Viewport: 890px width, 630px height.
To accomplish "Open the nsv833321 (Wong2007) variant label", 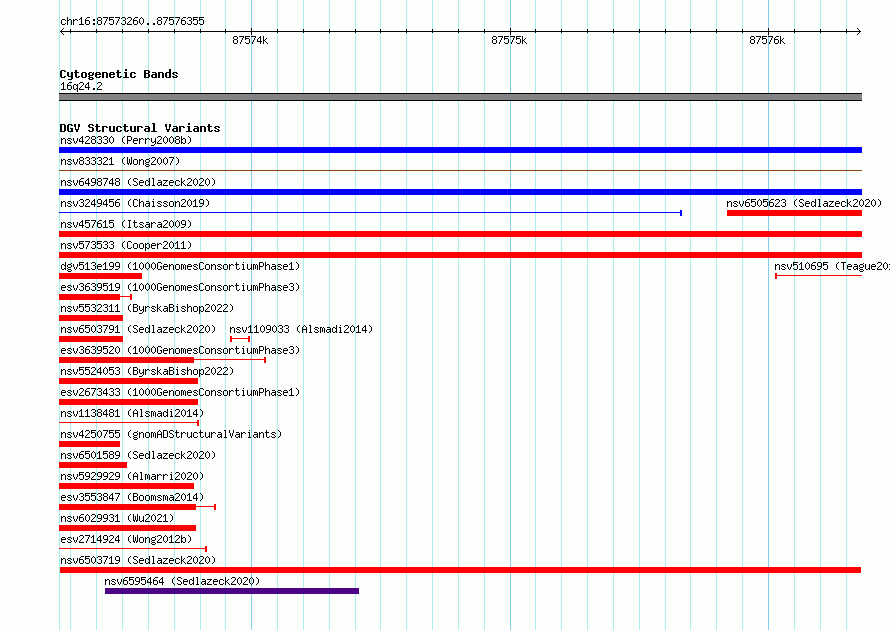I will pos(120,161).
